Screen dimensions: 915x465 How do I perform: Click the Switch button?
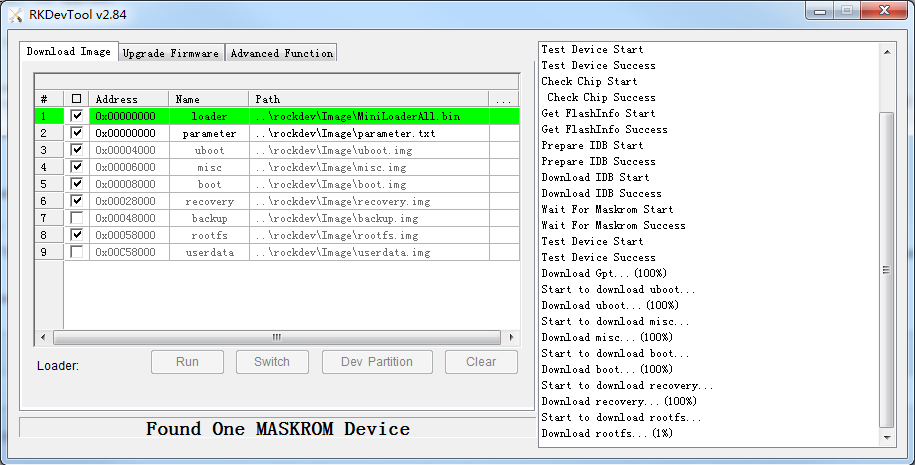click(x=272, y=362)
